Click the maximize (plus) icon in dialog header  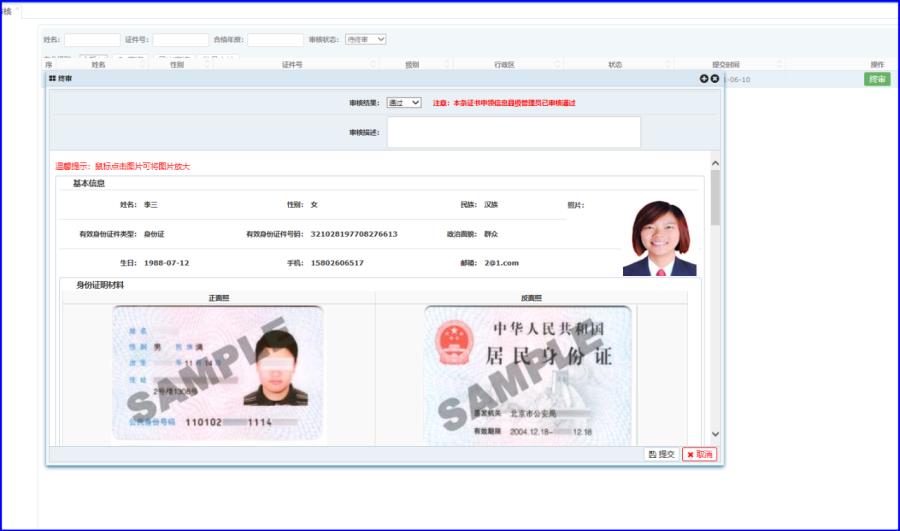click(x=704, y=78)
